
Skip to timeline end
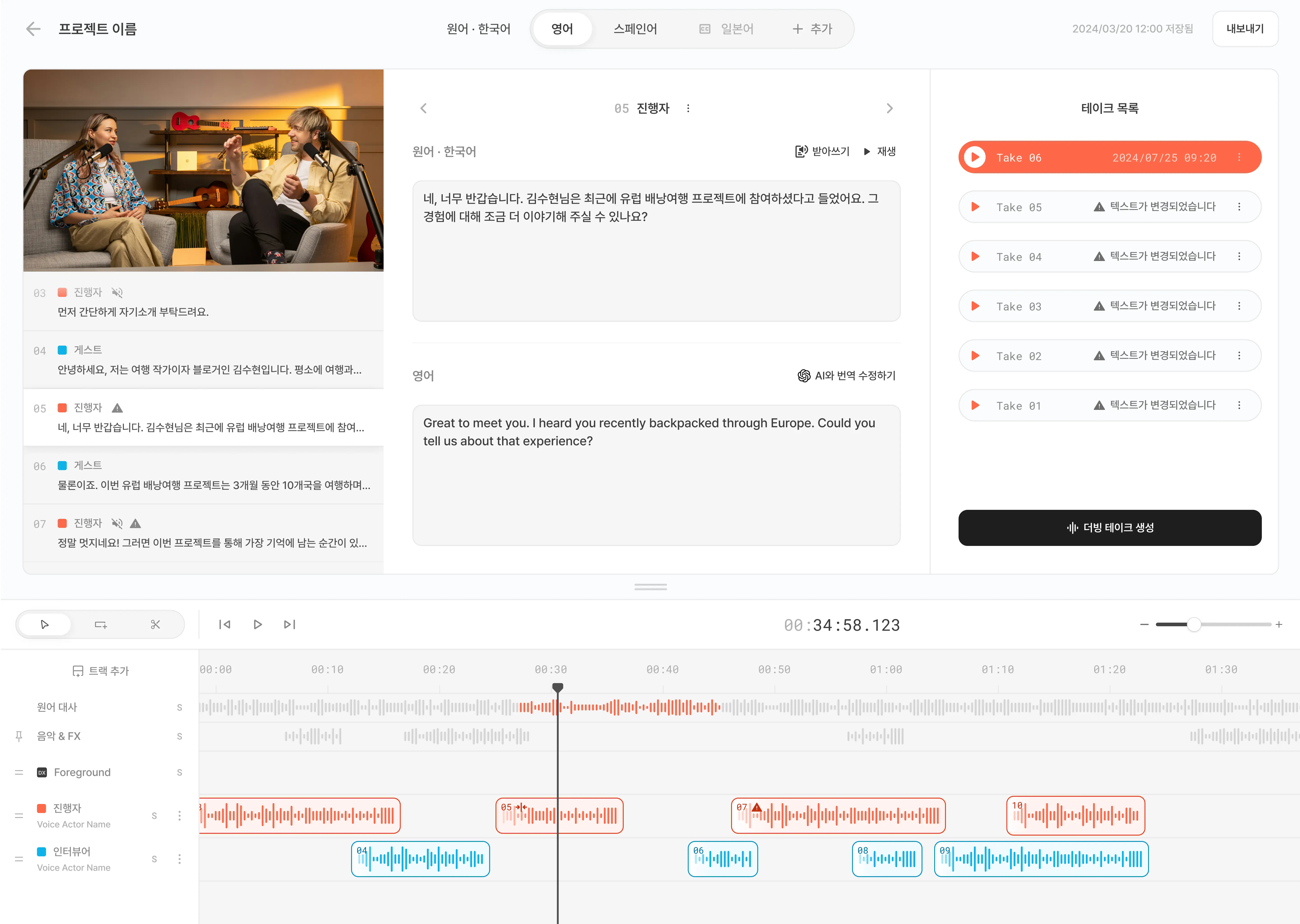[x=290, y=625]
